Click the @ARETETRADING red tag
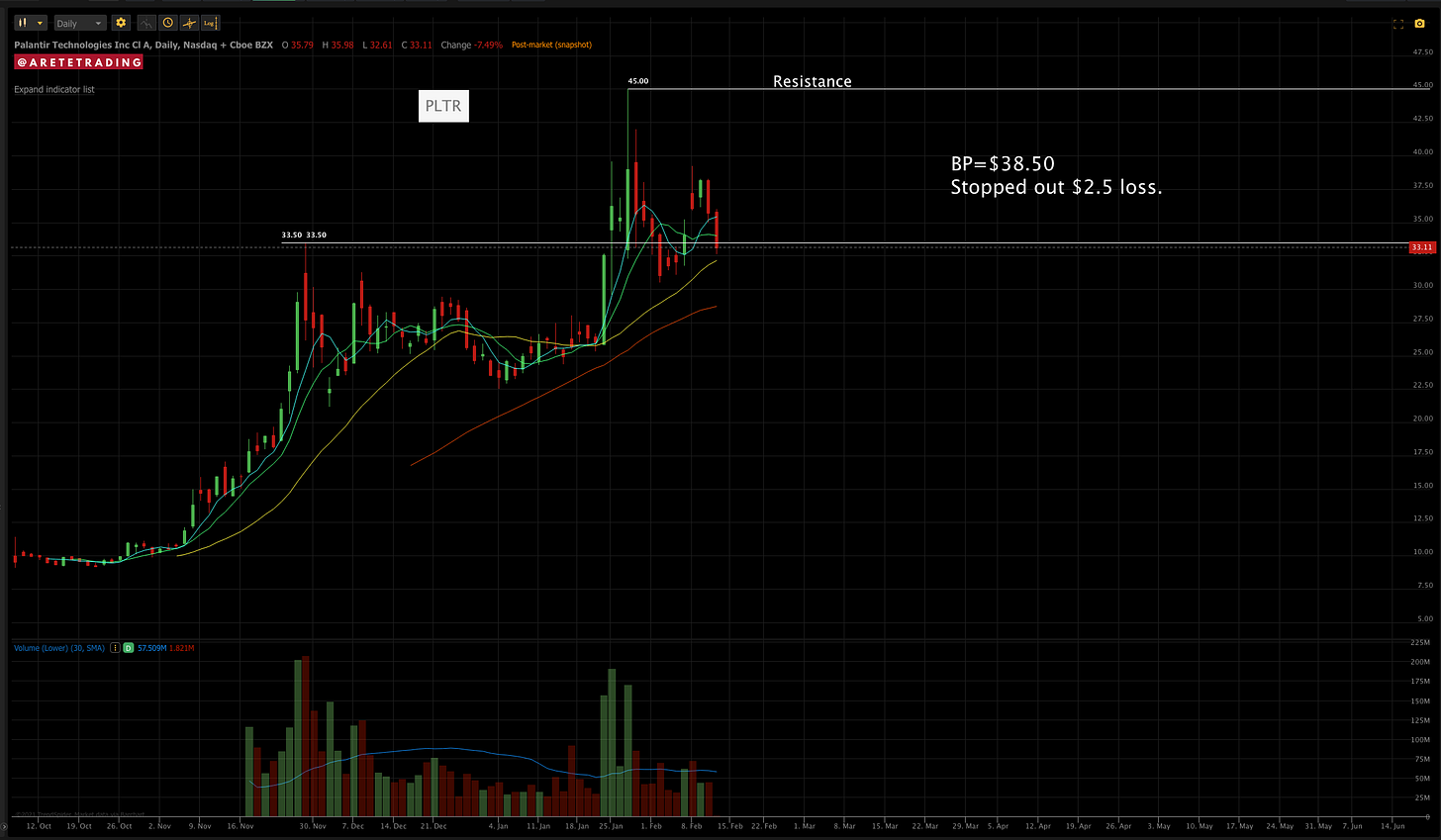 78,62
